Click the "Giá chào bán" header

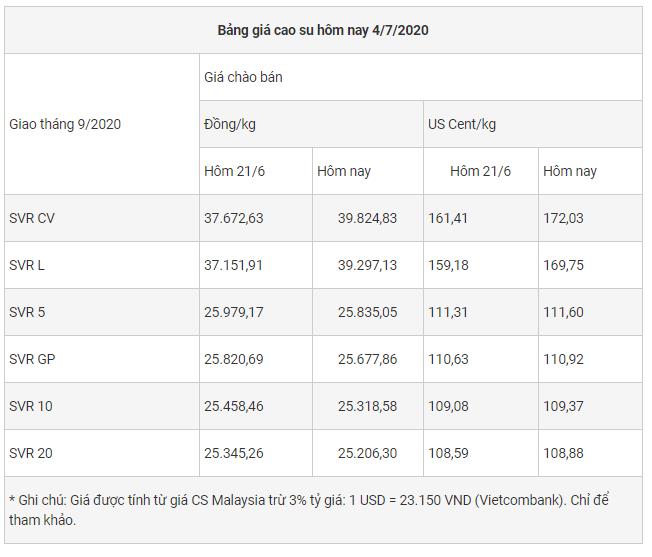(x=243, y=77)
